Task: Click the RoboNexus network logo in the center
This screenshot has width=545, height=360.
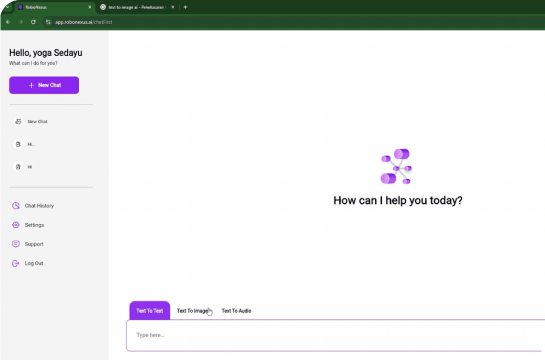Action: 396,166
